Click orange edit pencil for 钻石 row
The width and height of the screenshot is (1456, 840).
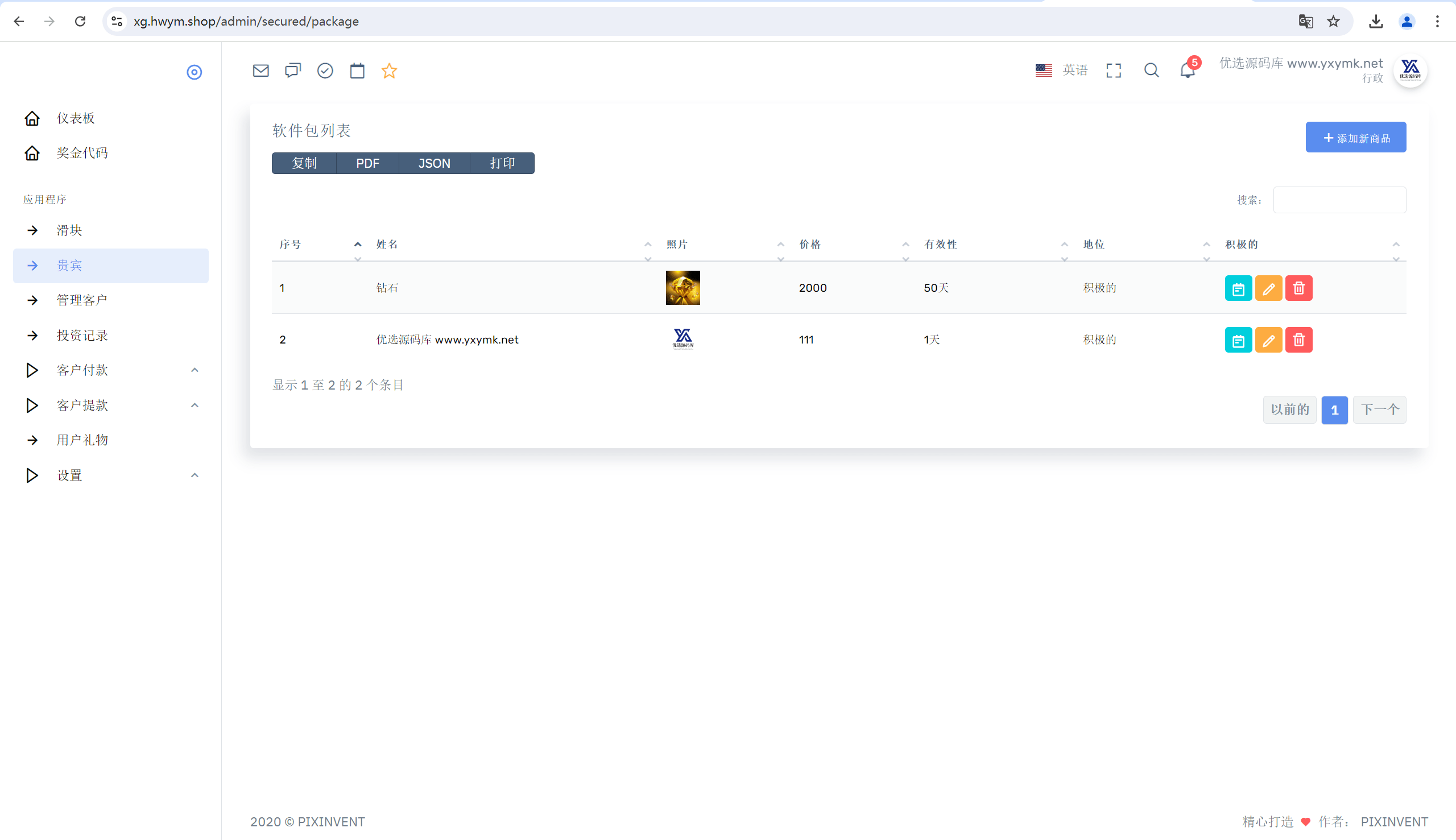coord(1268,288)
